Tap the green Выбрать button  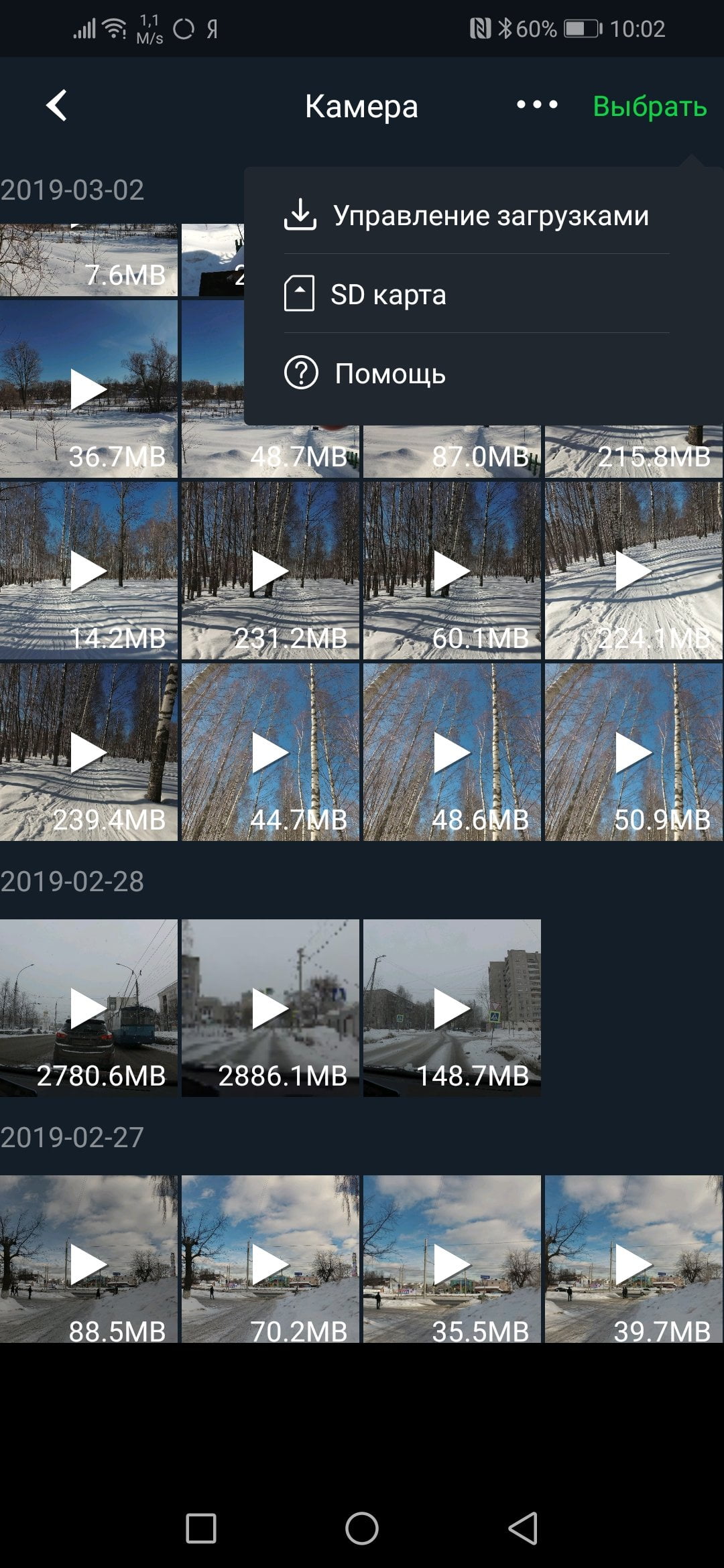point(650,107)
